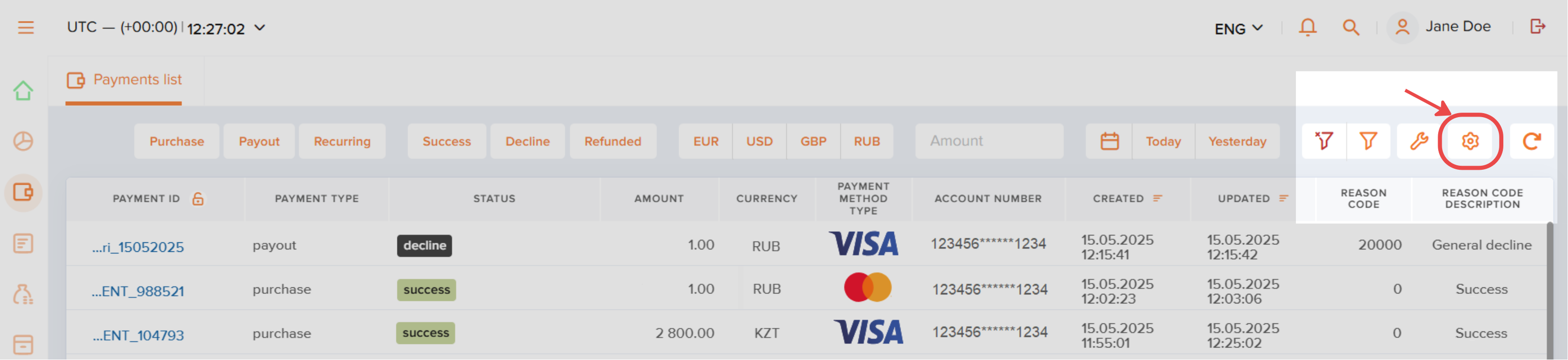Sort by the Created column
1568x360 pixels.
coord(1157,198)
